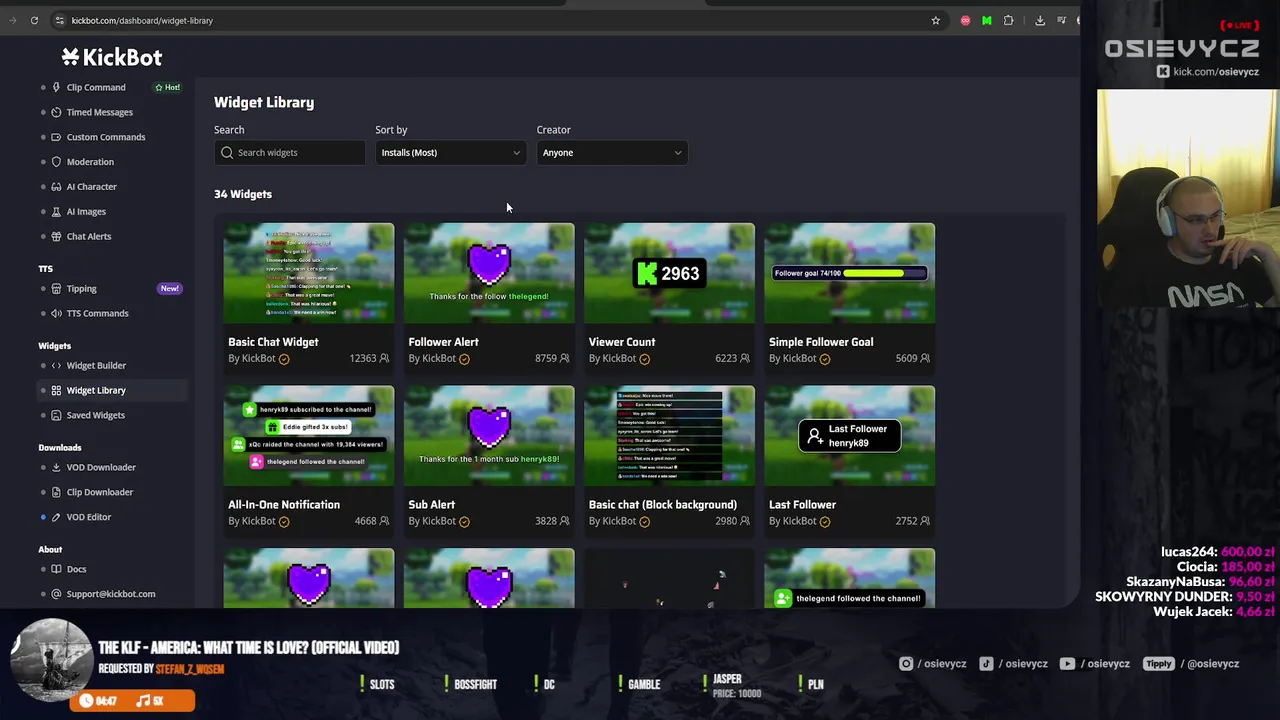The height and width of the screenshot is (720, 1280).
Task: Open the Clip Command sidebar icon
Action: pos(56,87)
